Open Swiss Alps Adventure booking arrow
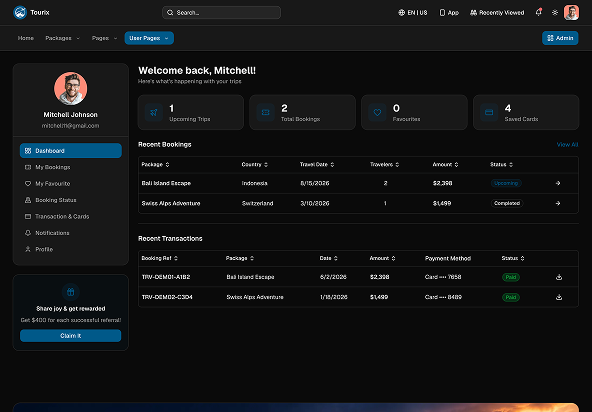 [558, 203]
